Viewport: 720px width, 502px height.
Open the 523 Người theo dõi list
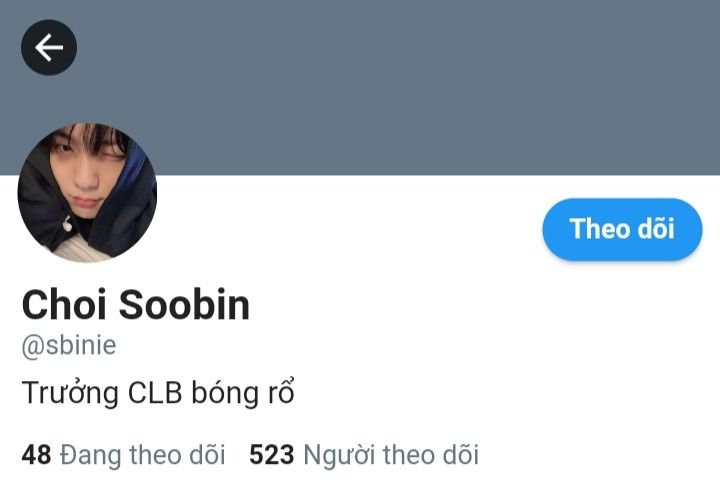(x=364, y=455)
